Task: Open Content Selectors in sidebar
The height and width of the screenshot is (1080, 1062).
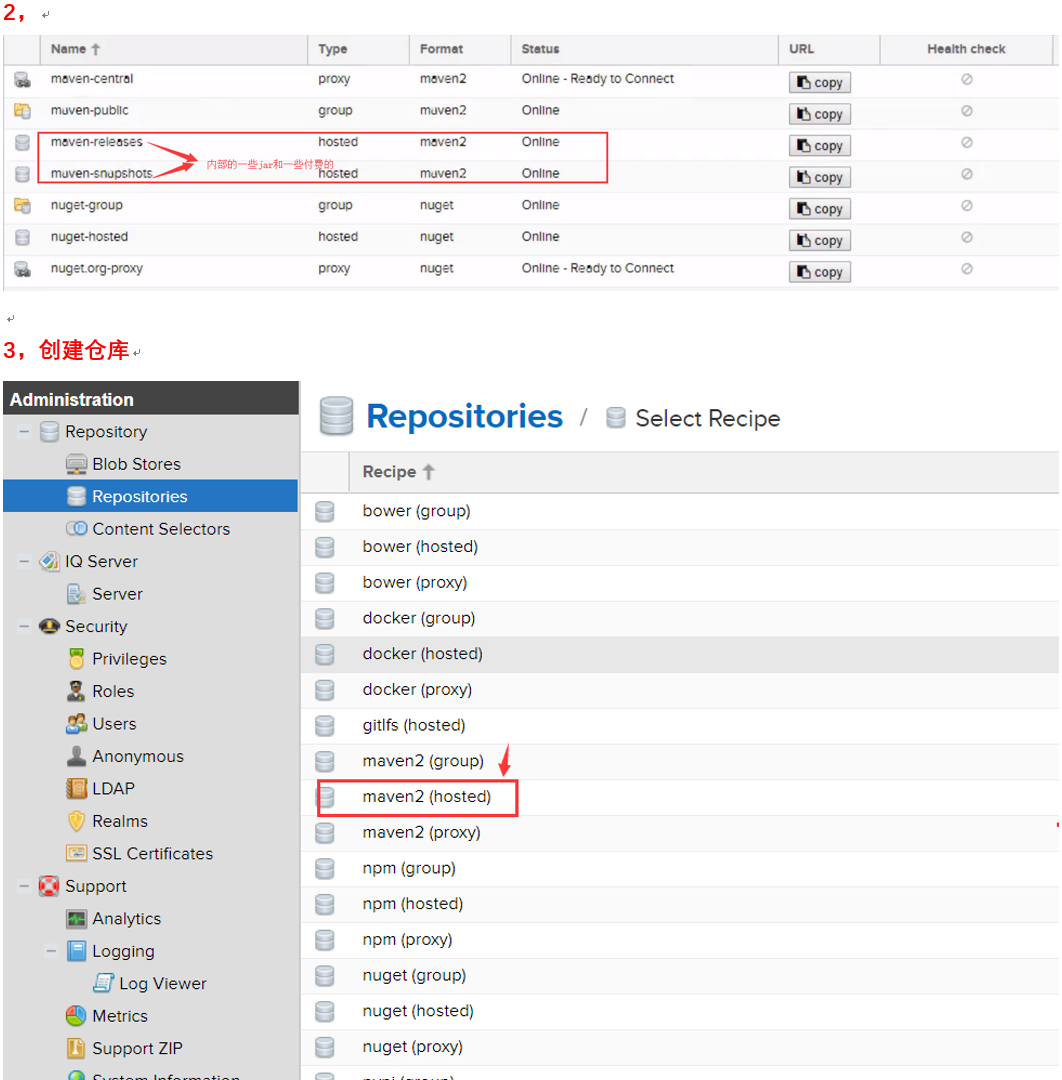Action: [161, 529]
